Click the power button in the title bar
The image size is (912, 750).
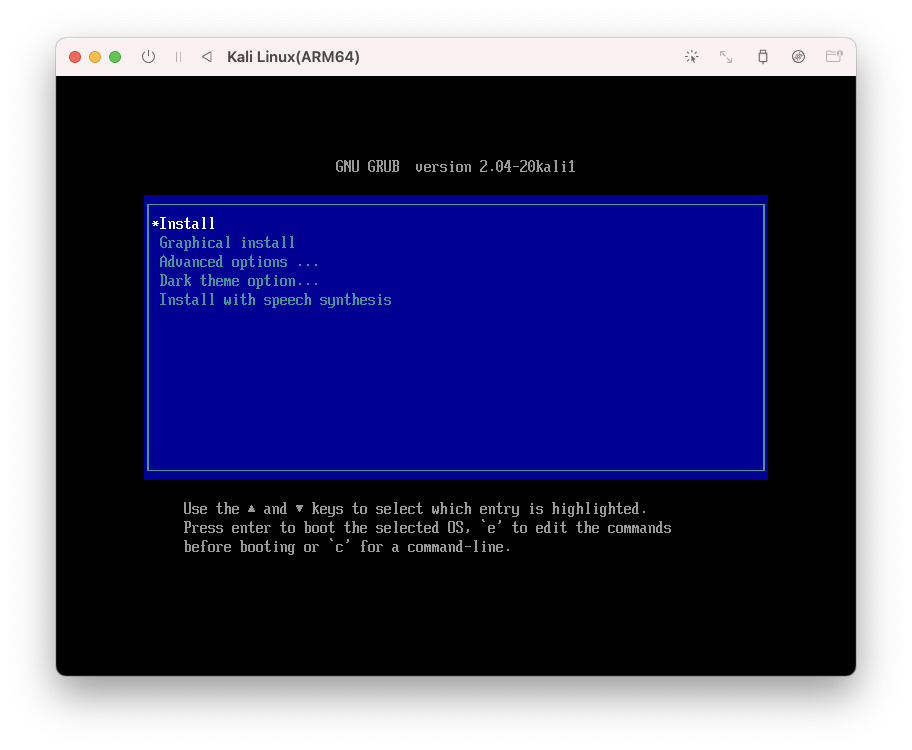tap(148, 56)
